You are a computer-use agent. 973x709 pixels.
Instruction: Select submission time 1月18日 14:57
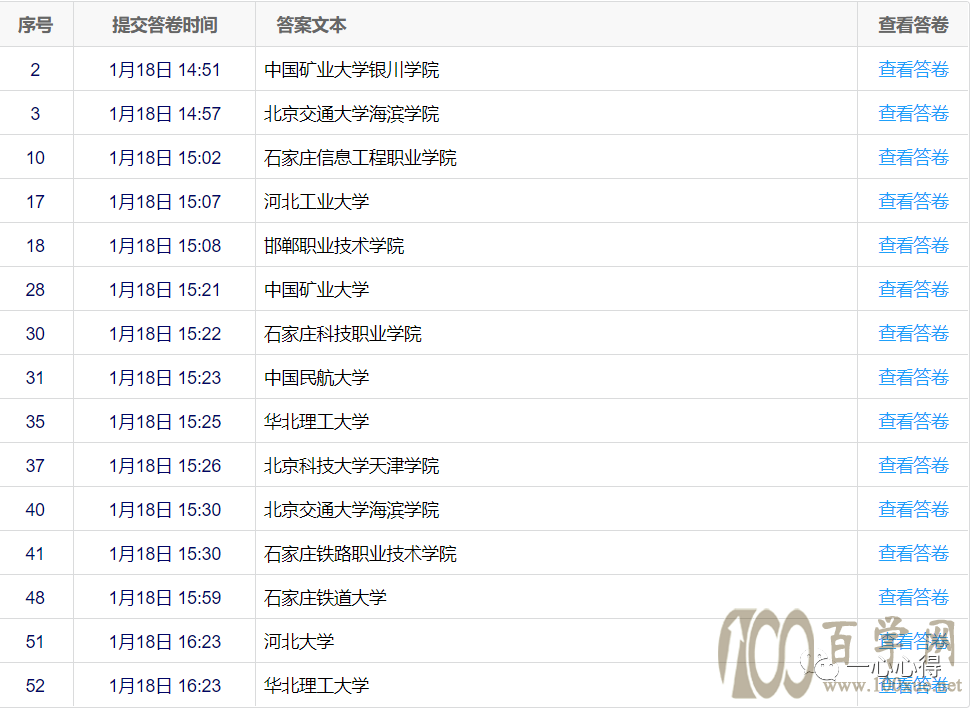click(165, 114)
